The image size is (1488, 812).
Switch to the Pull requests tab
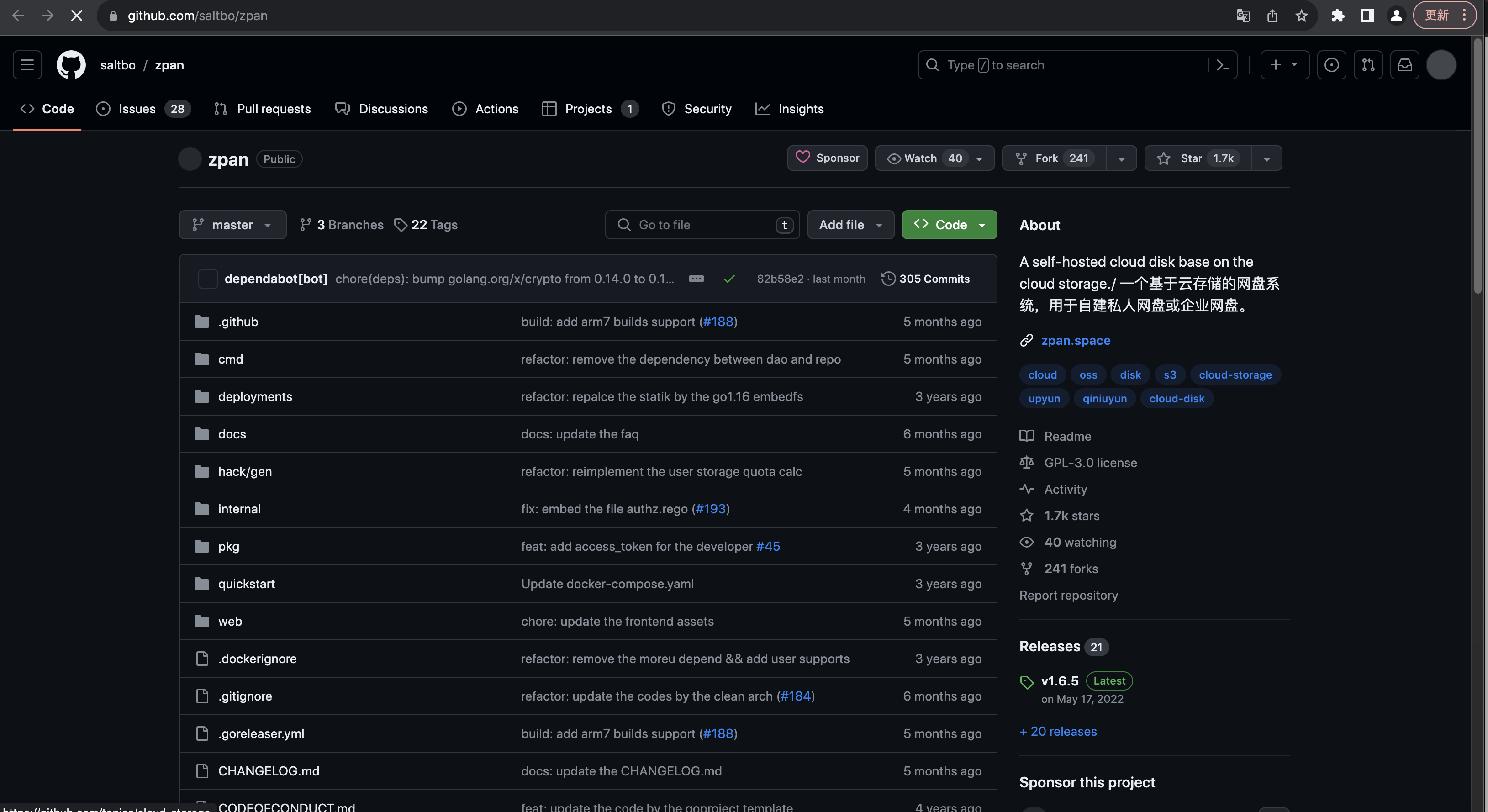262,109
